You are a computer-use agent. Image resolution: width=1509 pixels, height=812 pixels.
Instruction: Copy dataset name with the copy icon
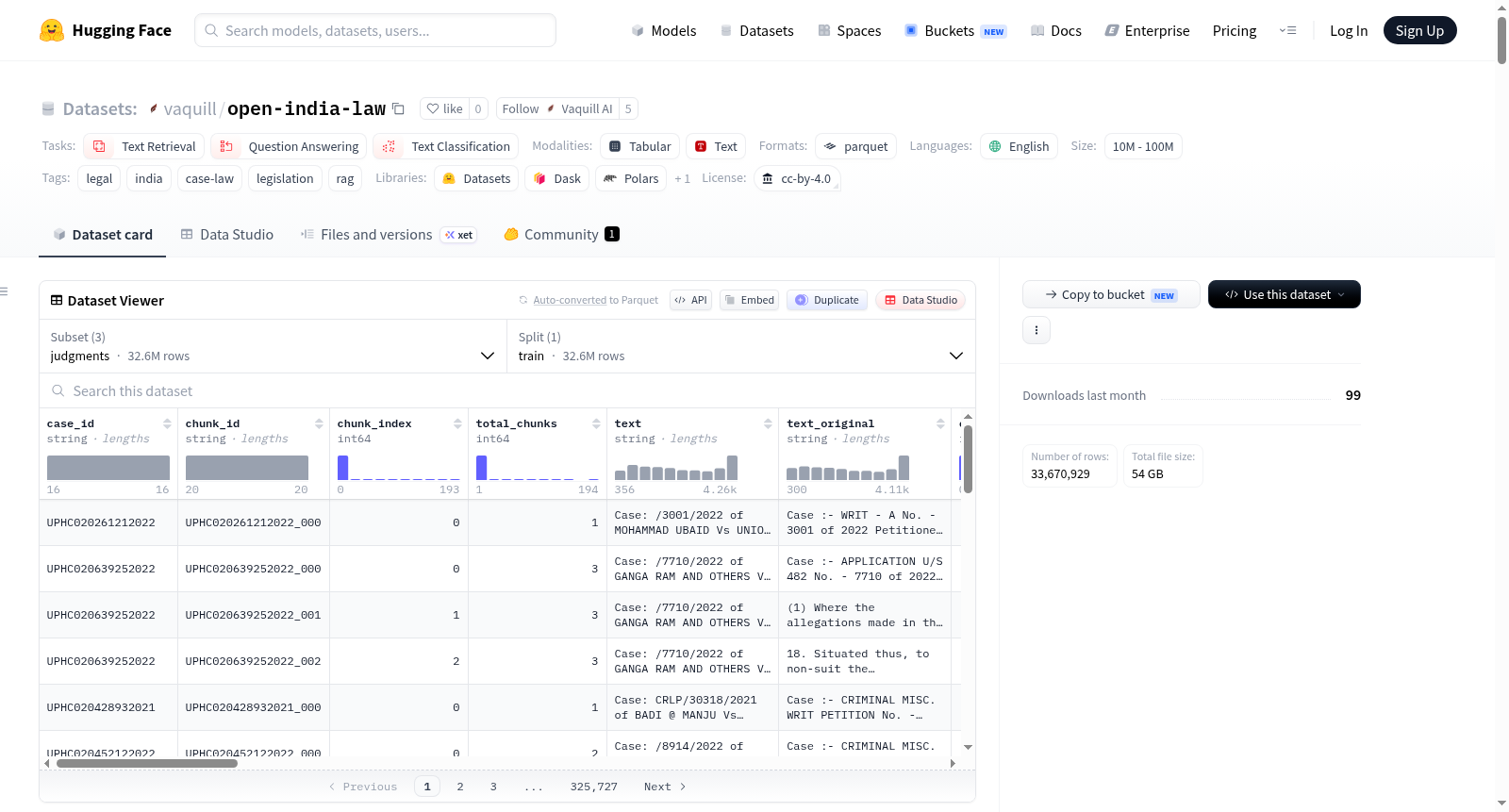click(x=398, y=108)
